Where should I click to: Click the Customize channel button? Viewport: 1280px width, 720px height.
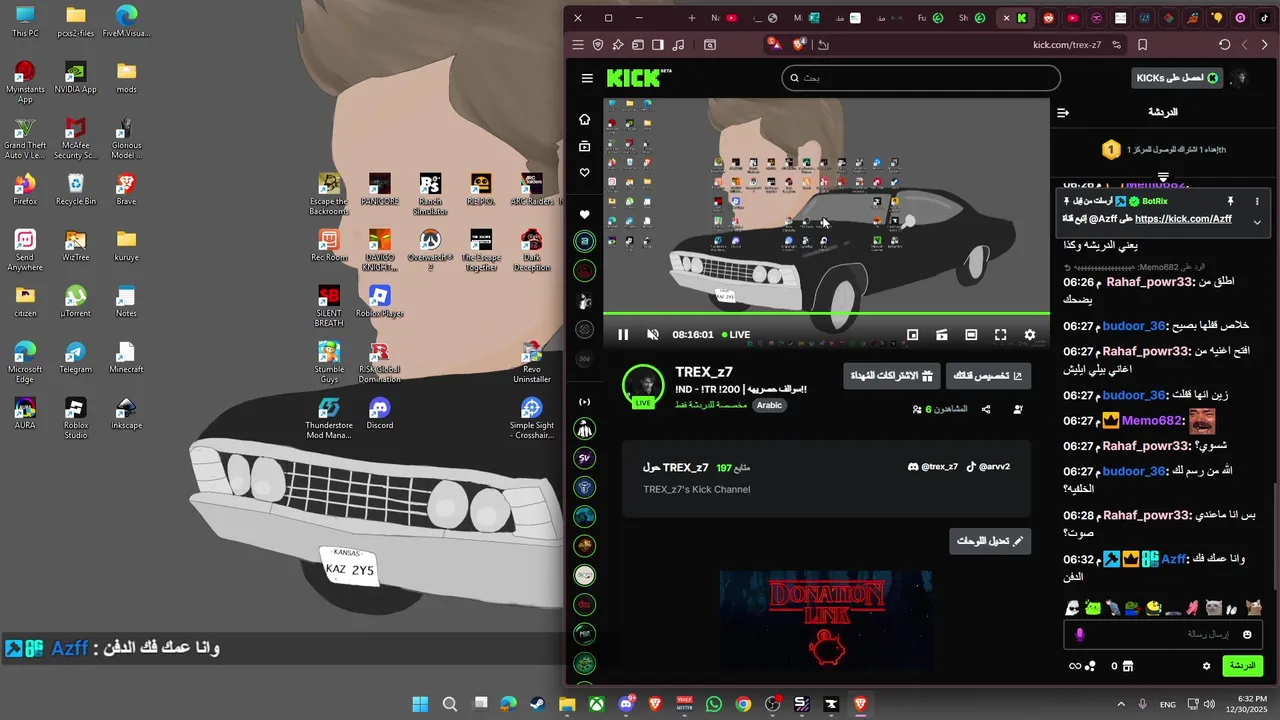pyautogui.click(x=988, y=376)
